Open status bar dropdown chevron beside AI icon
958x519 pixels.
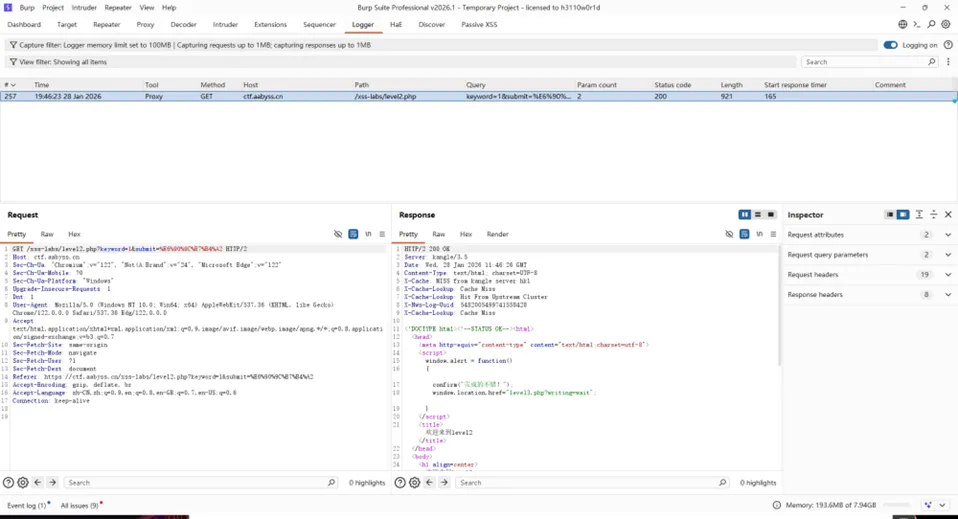click(942, 505)
